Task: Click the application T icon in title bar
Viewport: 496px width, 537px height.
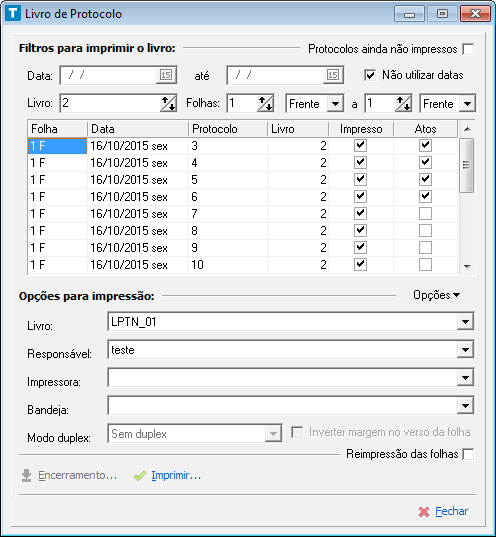Action: 13,14
